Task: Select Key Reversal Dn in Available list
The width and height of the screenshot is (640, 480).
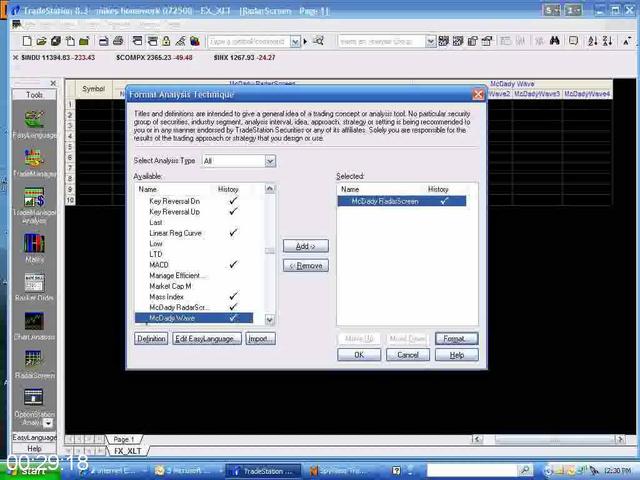Action: 175,201
